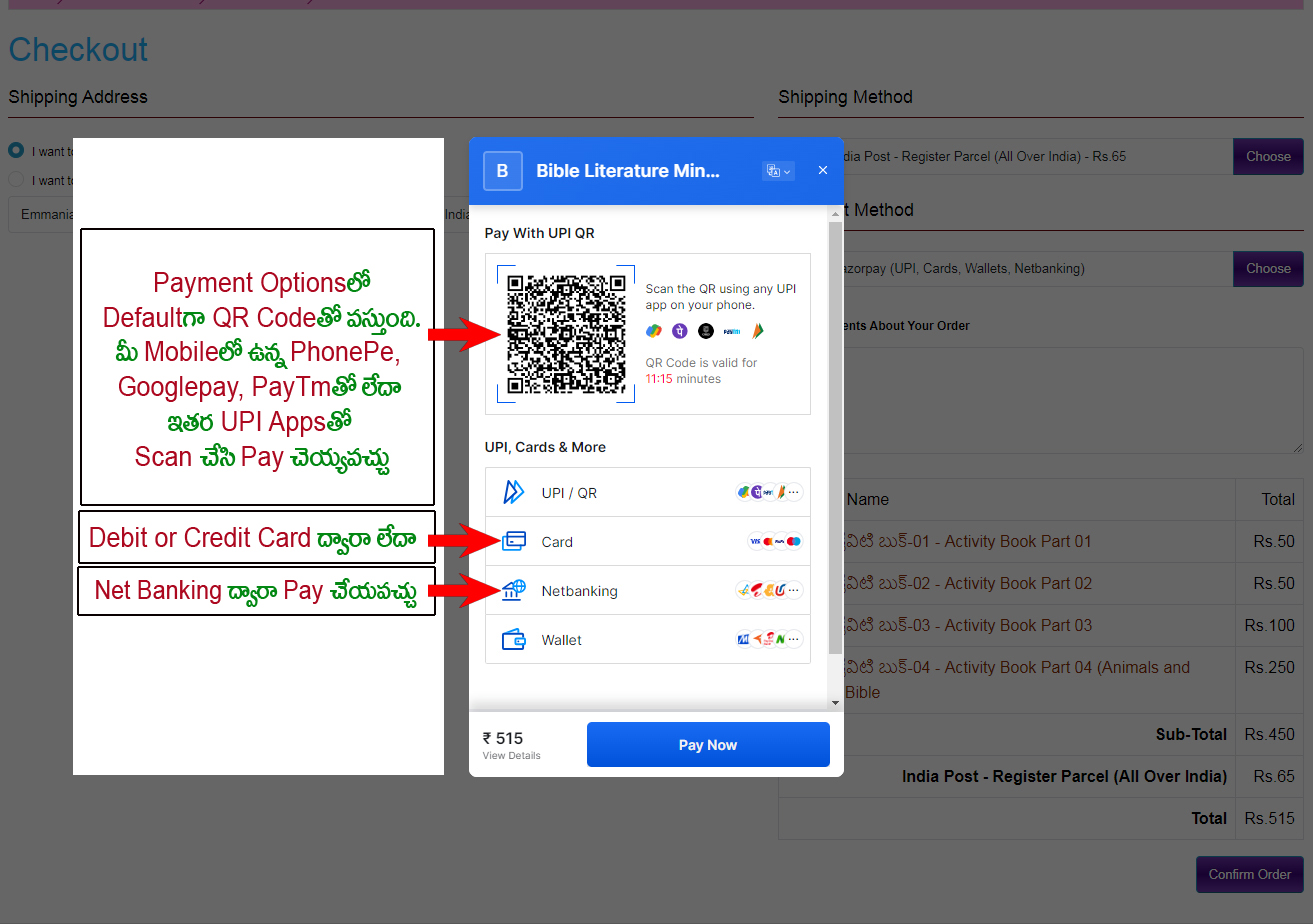
Task: Click the Confirm Order button
Action: [x=1250, y=874]
